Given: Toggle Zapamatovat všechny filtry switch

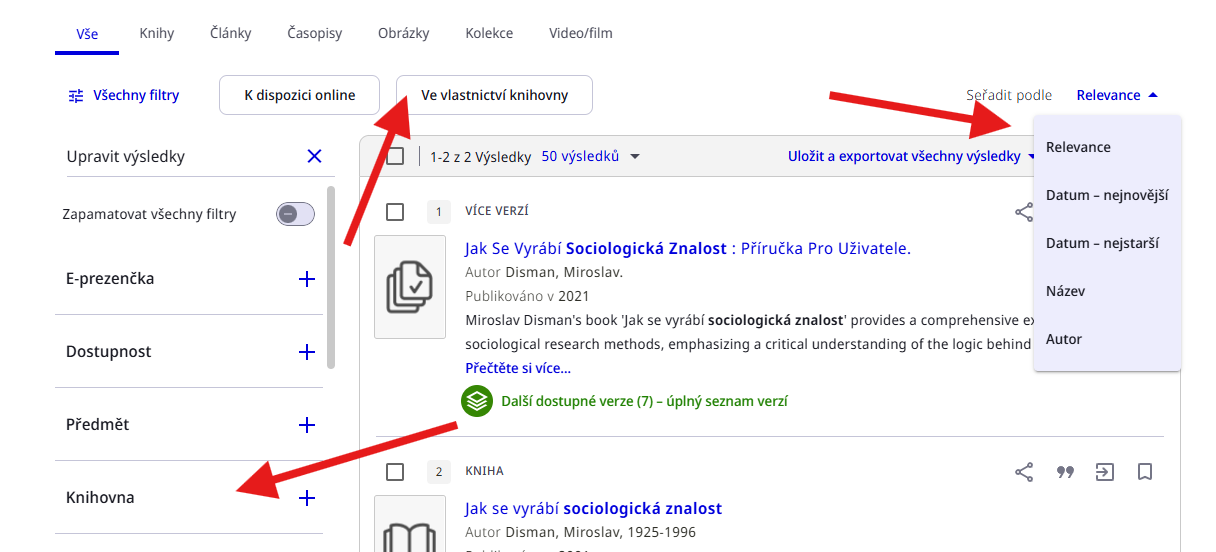Looking at the screenshot, I should 295,214.
